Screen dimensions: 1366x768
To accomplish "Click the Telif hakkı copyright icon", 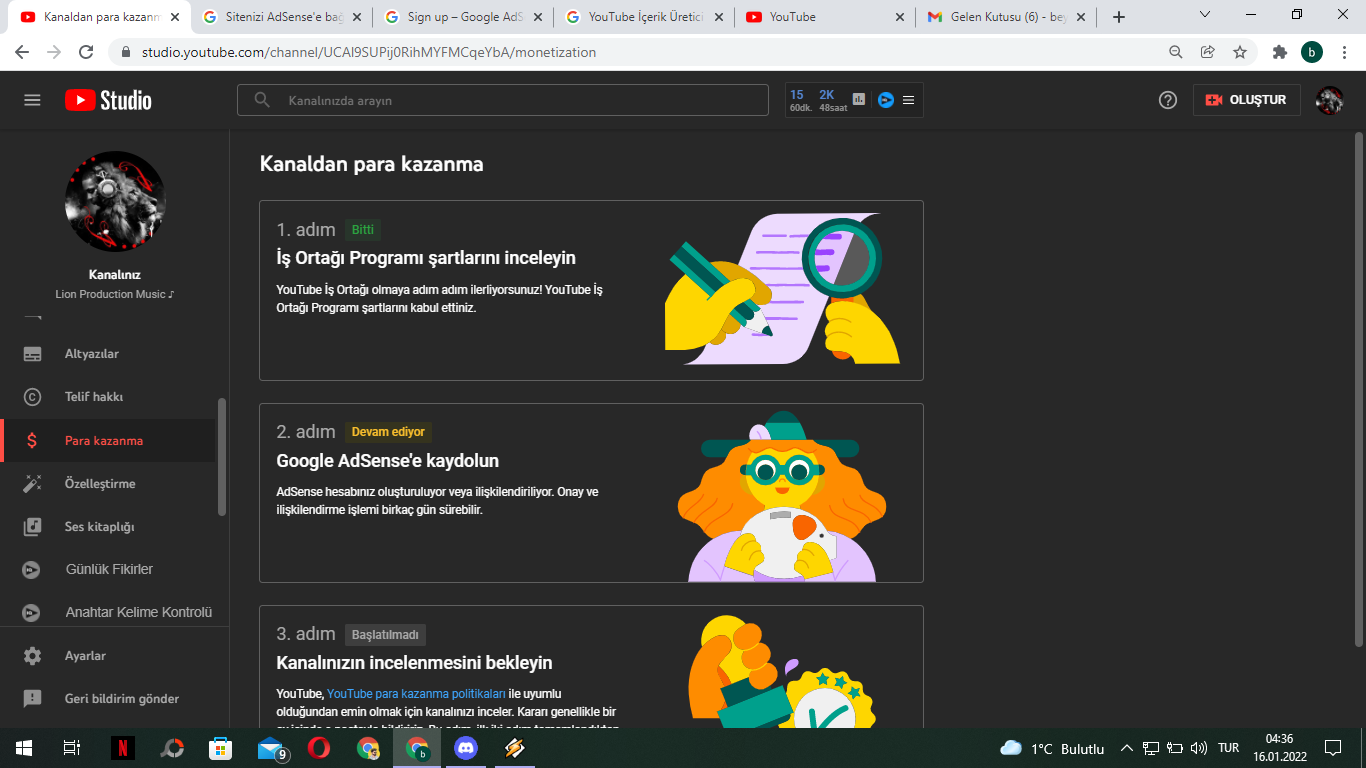I will coord(33,397).
